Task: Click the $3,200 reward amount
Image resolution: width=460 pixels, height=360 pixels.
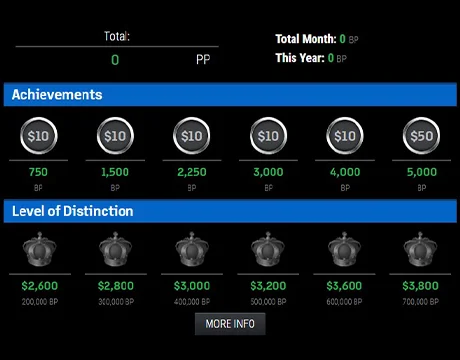Action: pos(268,286)
